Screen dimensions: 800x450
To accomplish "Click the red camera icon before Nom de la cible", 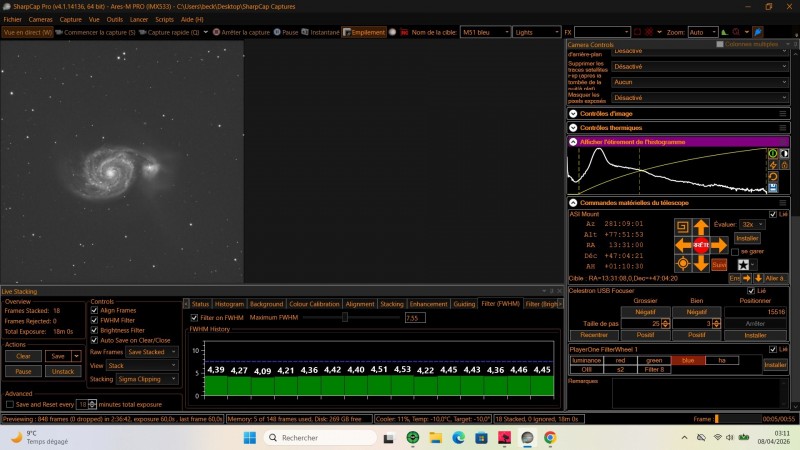I will click(x=404, y=32).
